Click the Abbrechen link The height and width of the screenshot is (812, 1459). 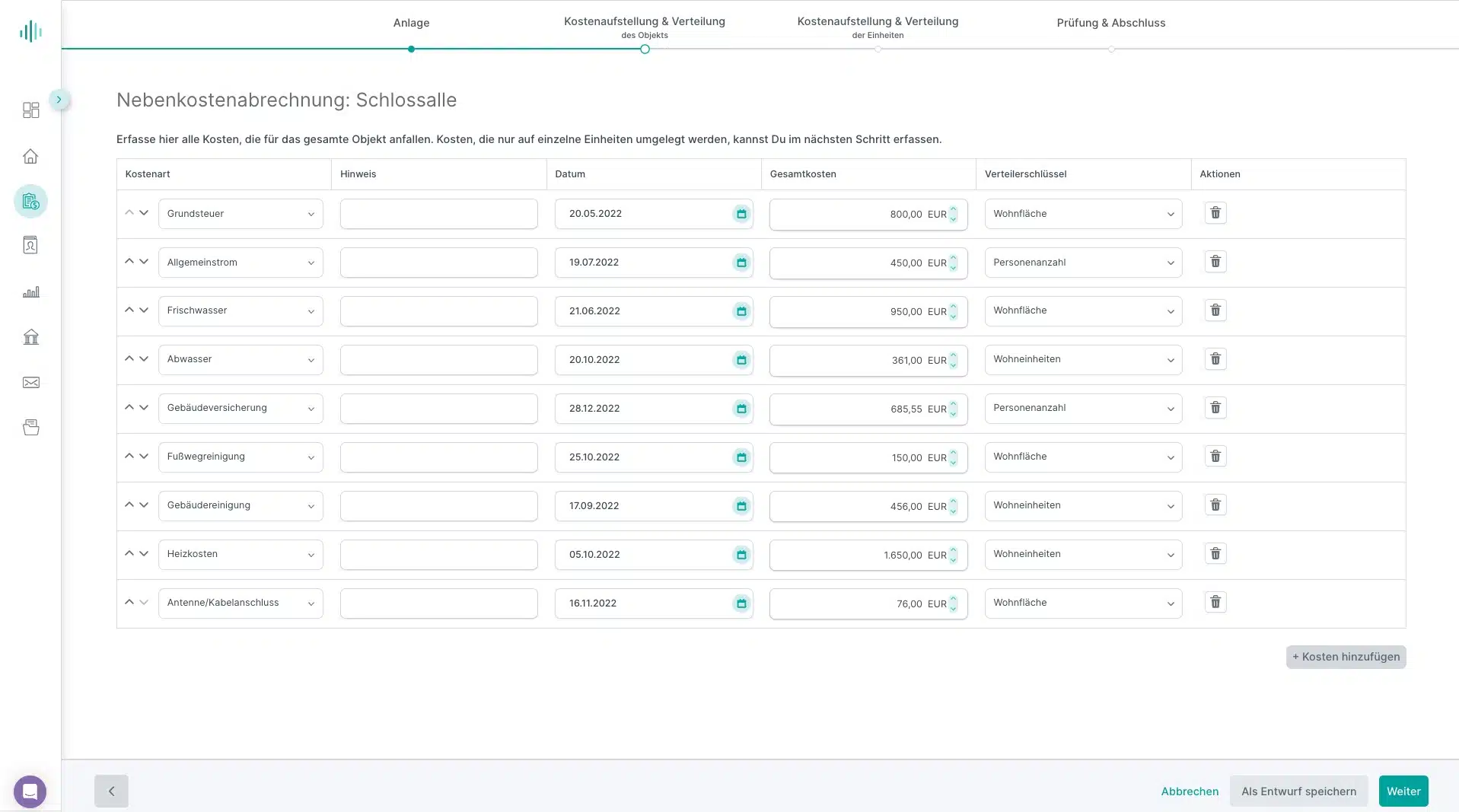pyautogui.click(x=1190, y=791)
